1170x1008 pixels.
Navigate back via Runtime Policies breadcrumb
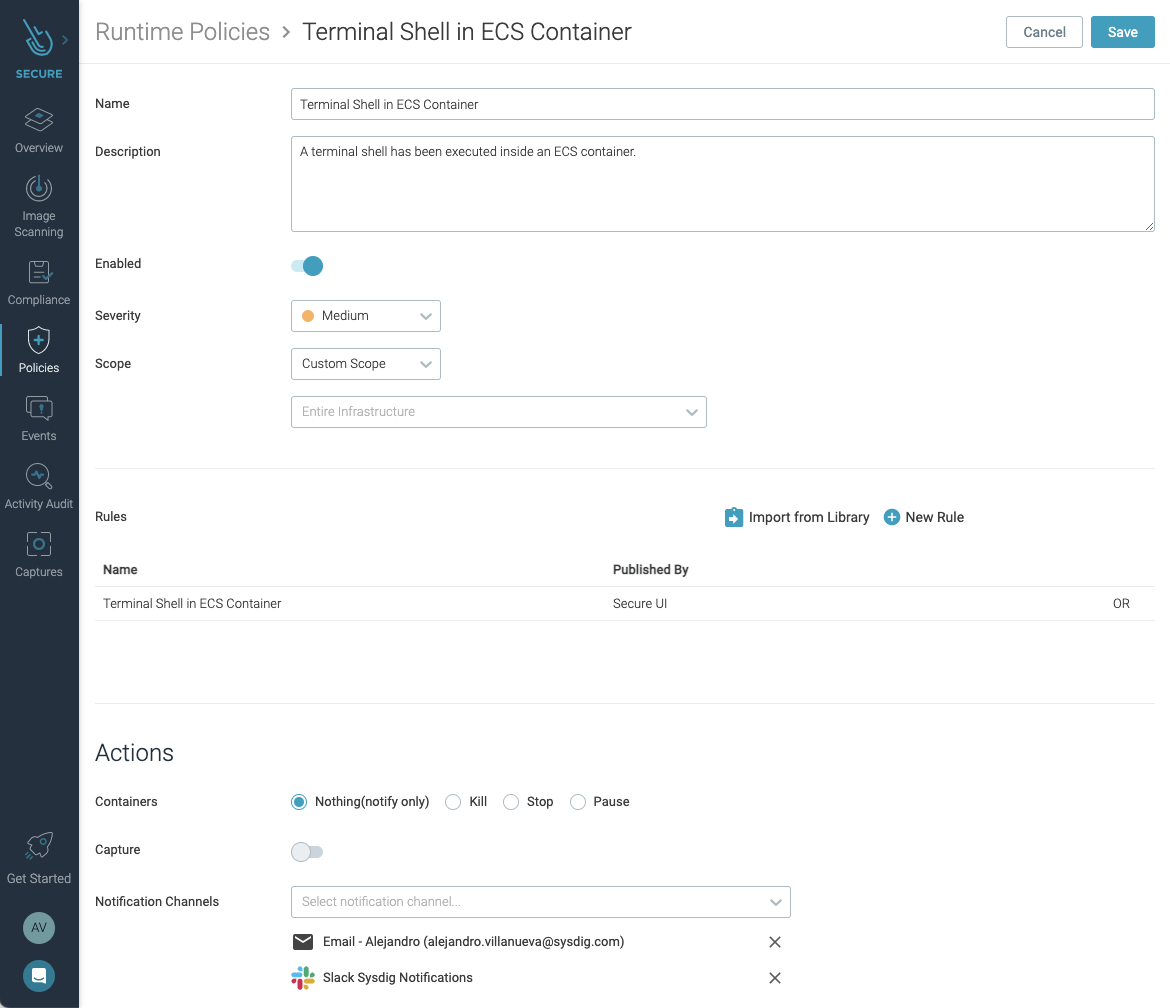pyautogui.click(x=182, y=31)
